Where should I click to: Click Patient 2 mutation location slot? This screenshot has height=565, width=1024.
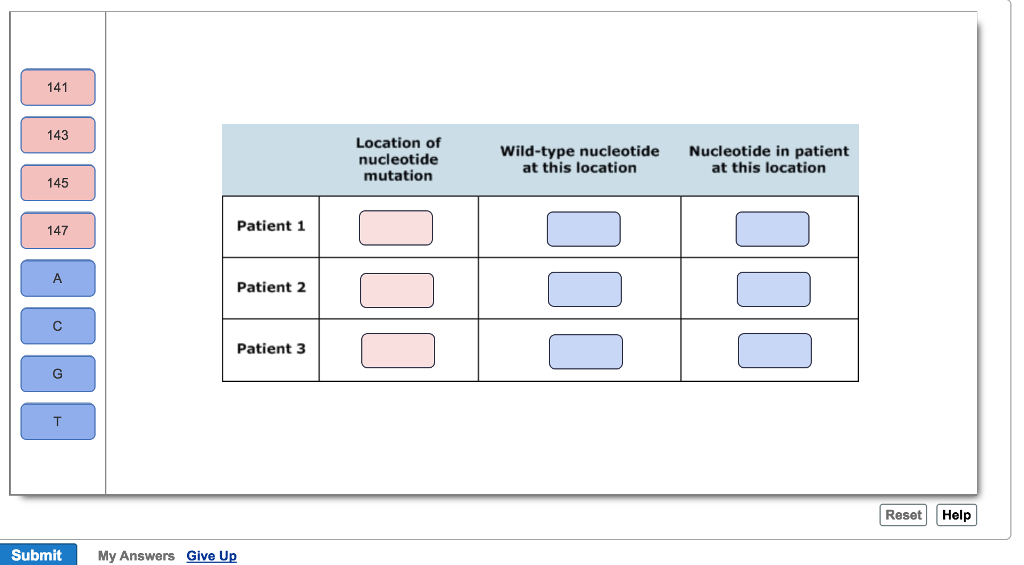[397, 290]
